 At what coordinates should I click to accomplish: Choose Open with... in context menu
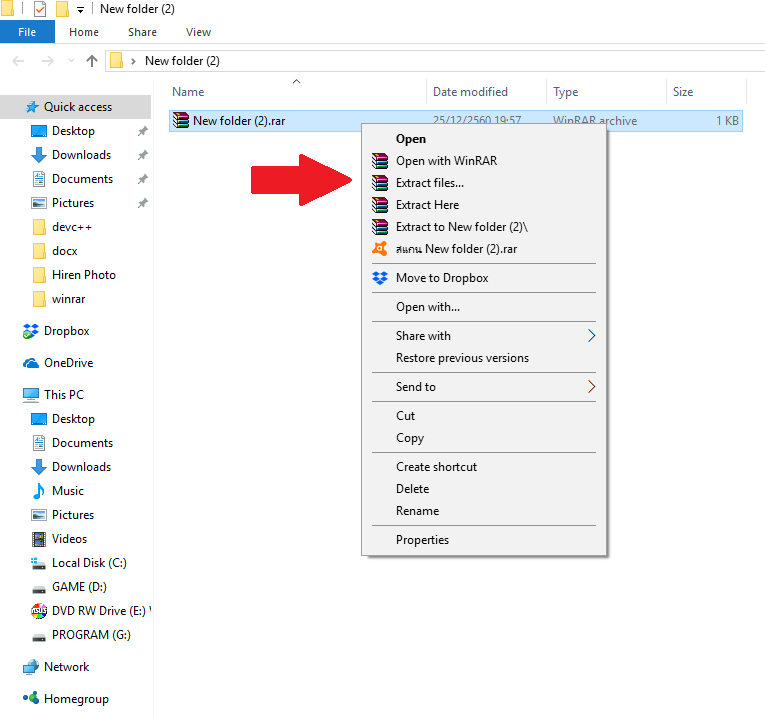point(484,307)
